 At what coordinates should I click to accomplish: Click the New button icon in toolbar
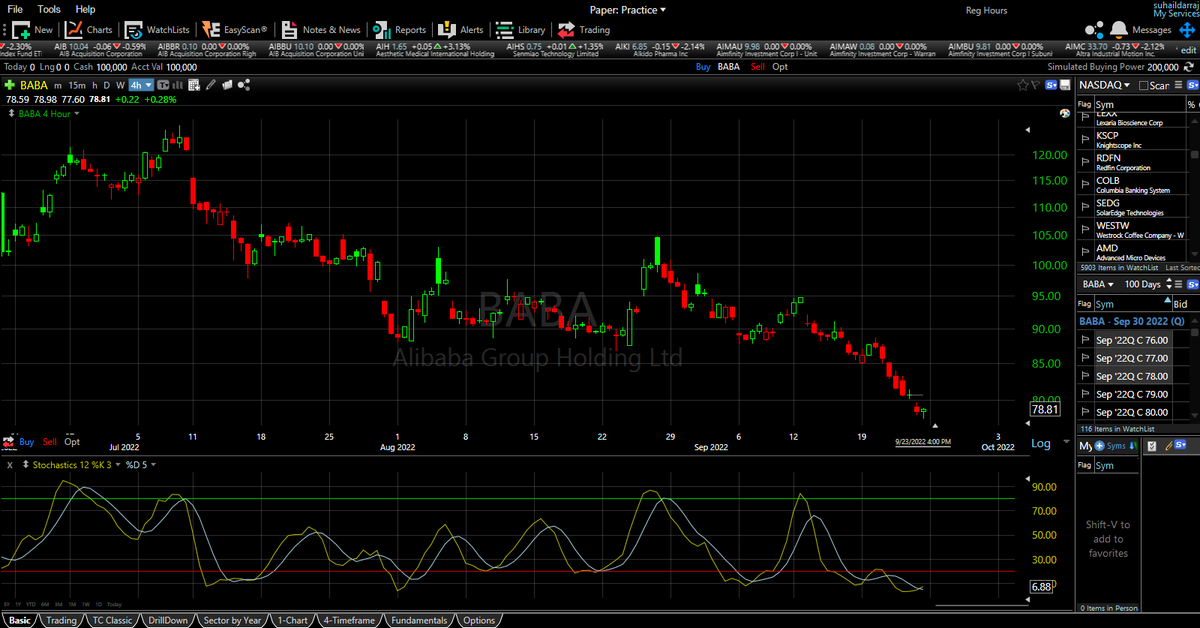point(19,29)
